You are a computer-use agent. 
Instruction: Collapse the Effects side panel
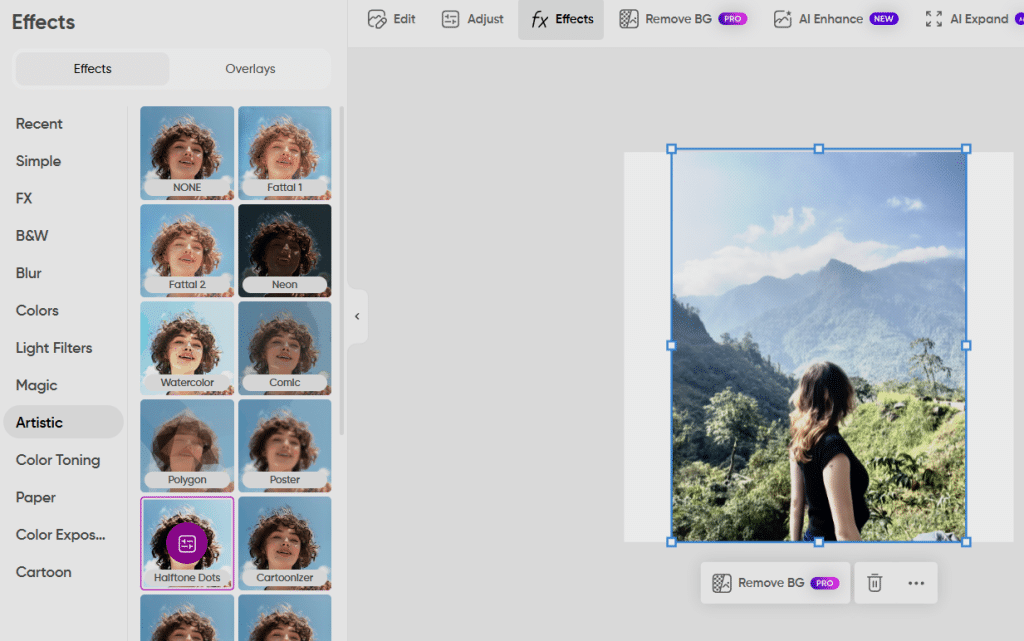pyautogui.click(x=357, y=316)
